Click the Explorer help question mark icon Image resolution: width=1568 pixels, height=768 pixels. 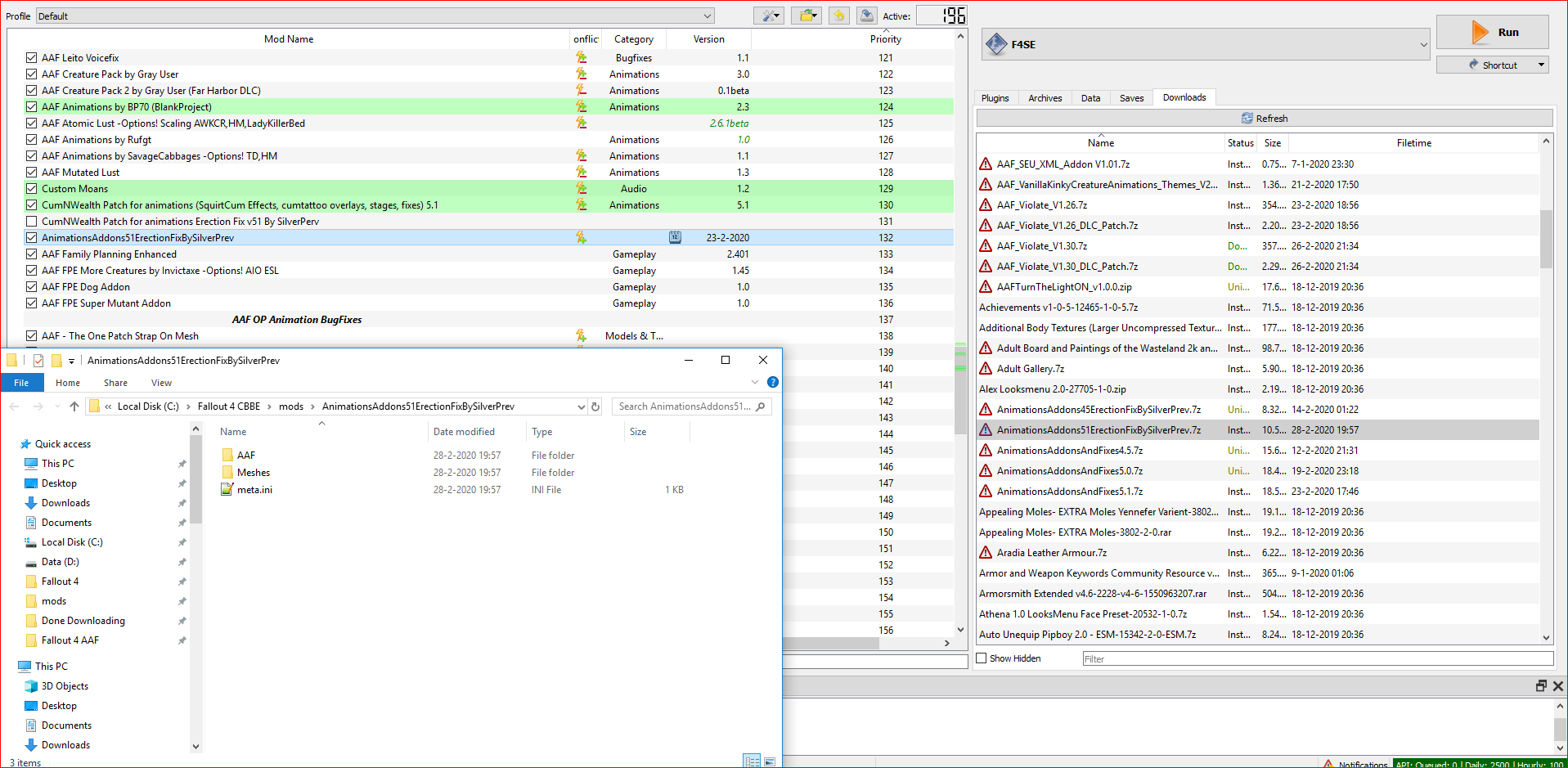coord(773,382)
